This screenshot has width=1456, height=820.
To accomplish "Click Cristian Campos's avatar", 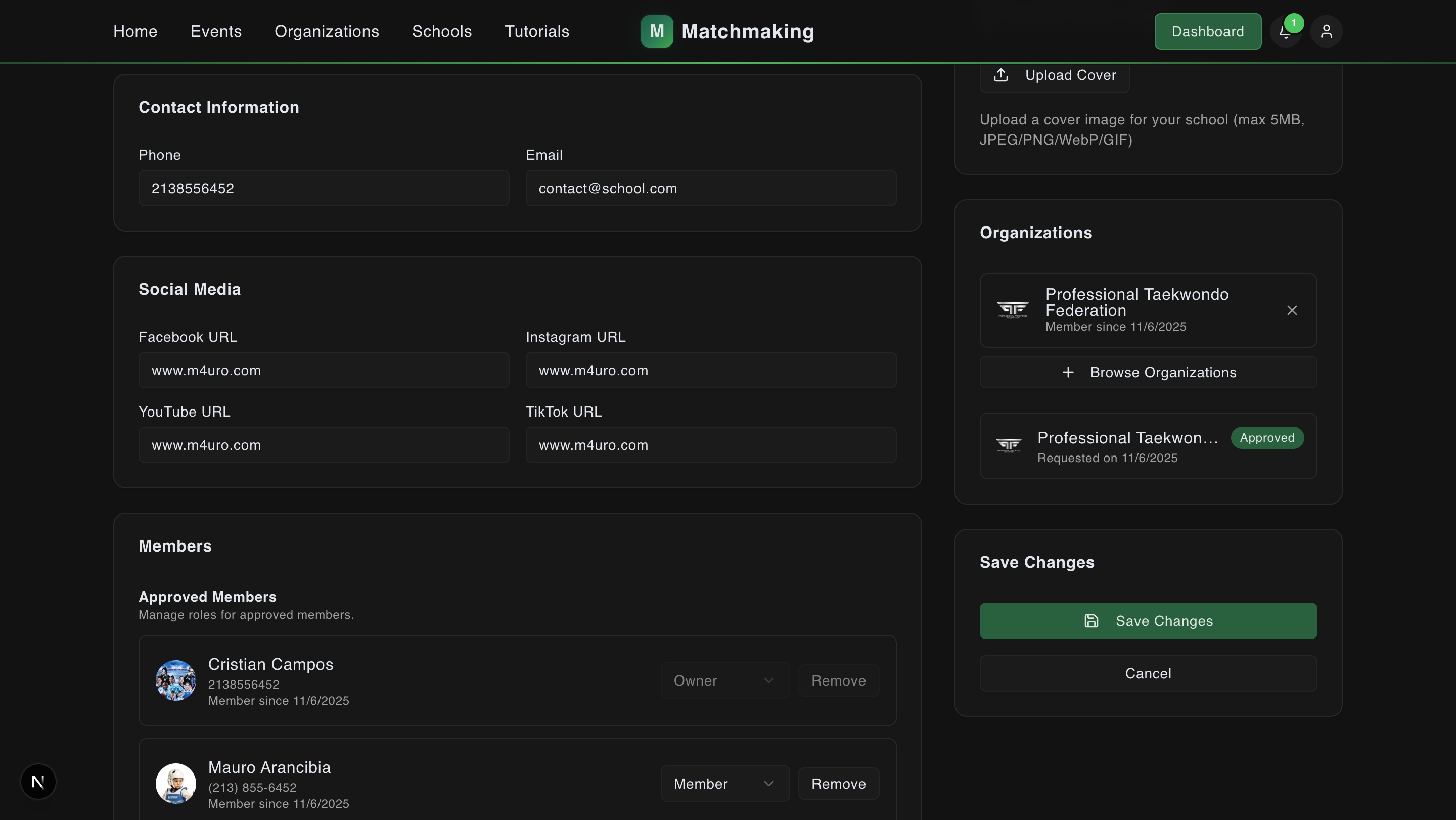I will [176, 680].
